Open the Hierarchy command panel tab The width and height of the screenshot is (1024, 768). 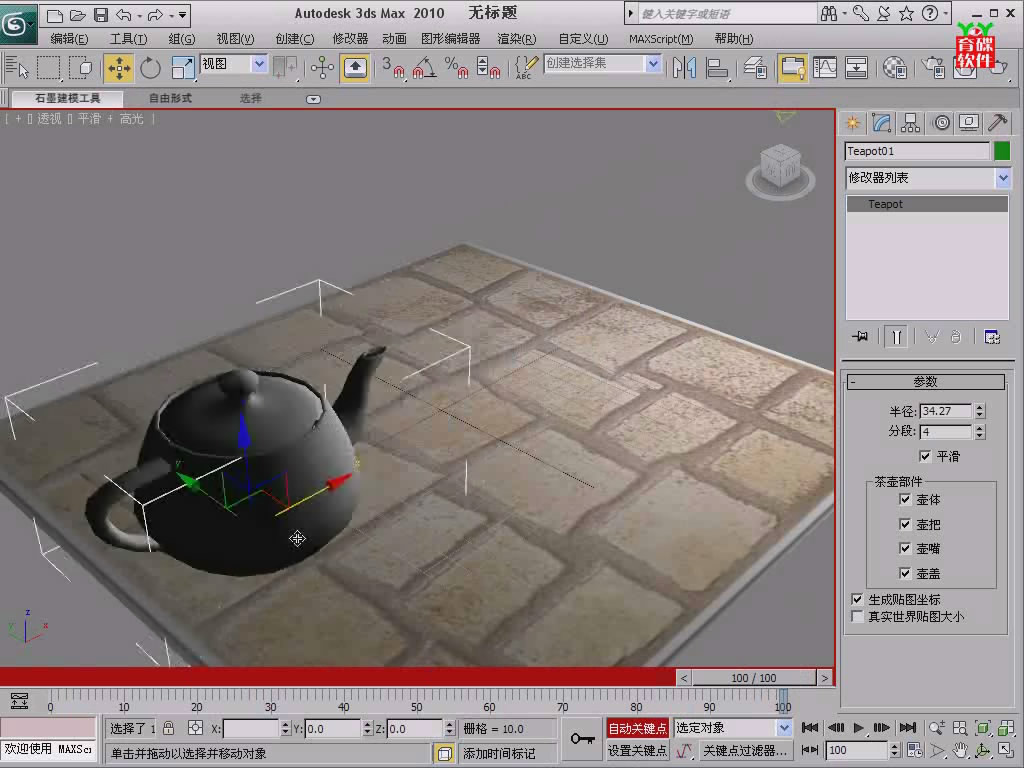click(910, 123)
